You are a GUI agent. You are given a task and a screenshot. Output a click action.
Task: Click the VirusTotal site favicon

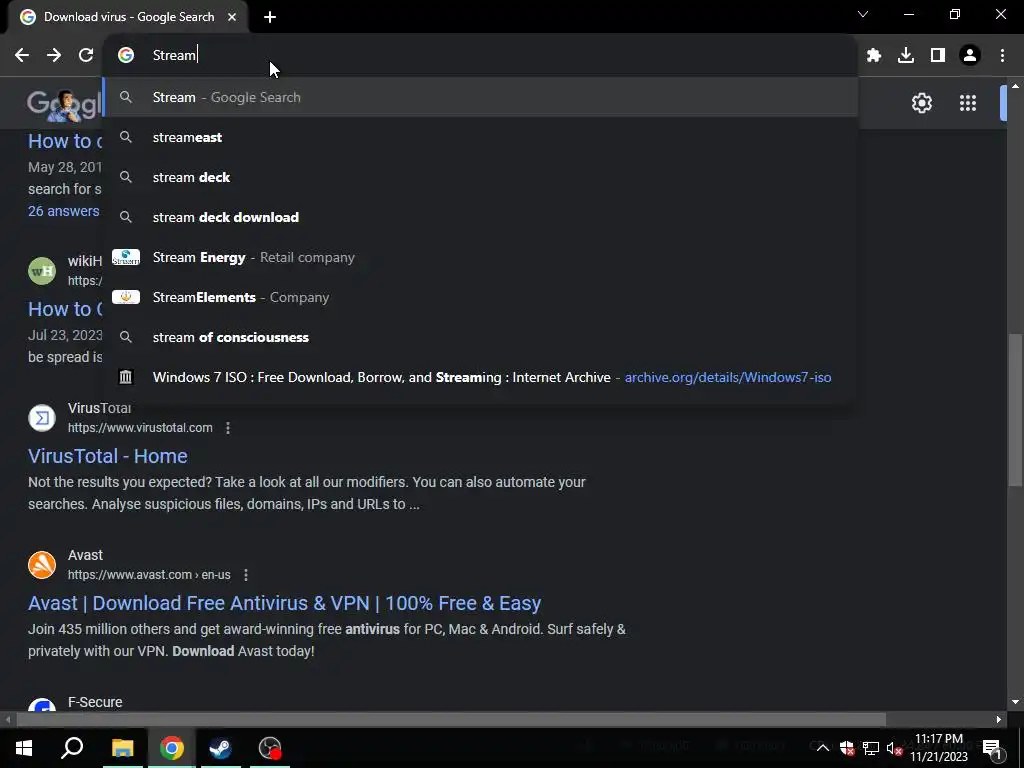point(42,418)
